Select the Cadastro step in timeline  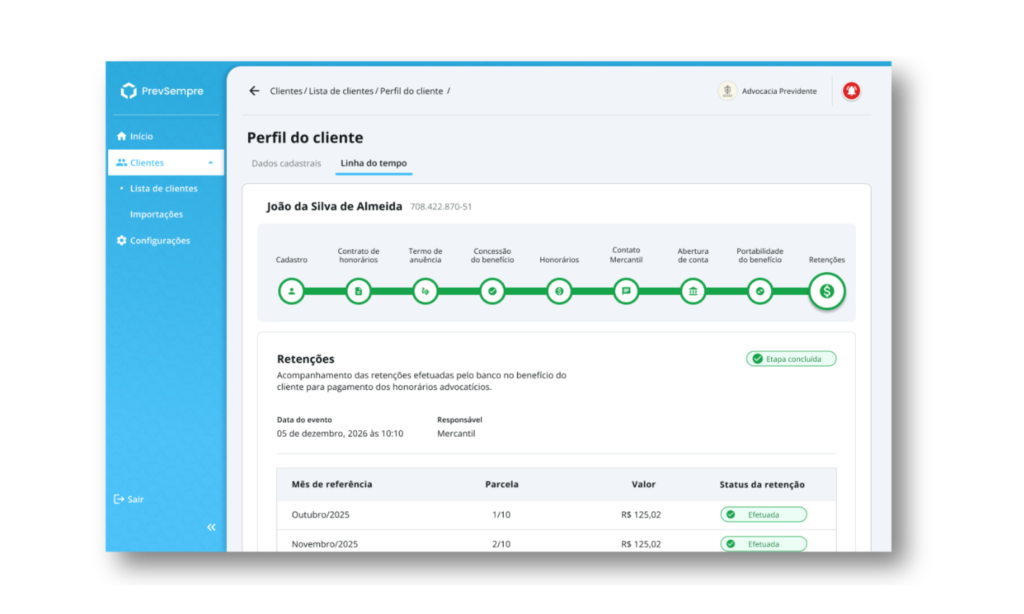tap(291, 291)
